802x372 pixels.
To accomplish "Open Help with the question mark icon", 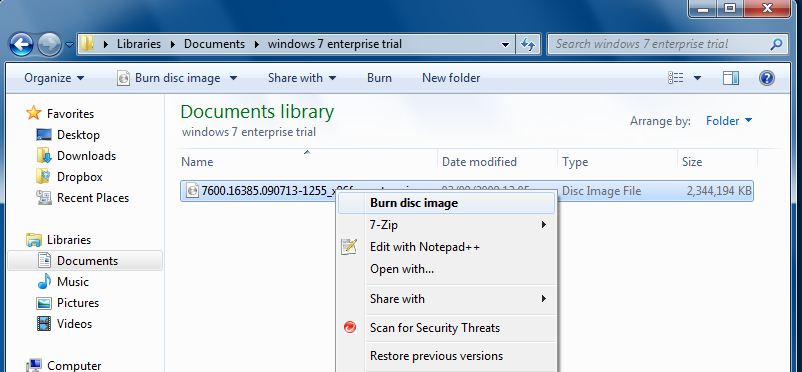I will click(767, 78).
